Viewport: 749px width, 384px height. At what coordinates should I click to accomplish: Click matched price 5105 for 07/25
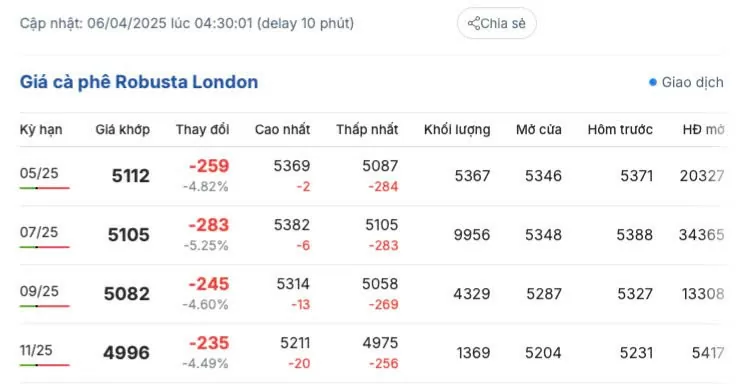tap(128, 235)
